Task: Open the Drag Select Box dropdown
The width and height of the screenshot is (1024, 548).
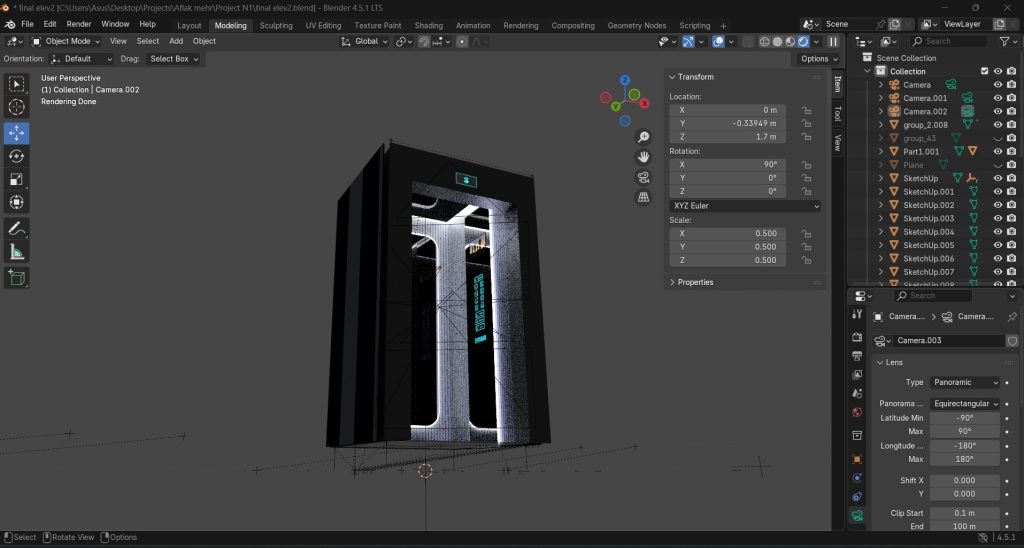Action: [173, 59]
